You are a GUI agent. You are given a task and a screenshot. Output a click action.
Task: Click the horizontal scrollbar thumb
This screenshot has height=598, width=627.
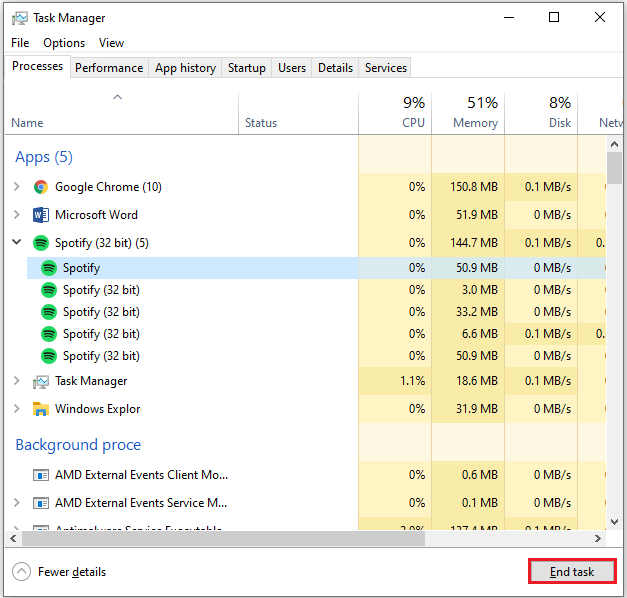pyautogui.click(x=223, y=538)
